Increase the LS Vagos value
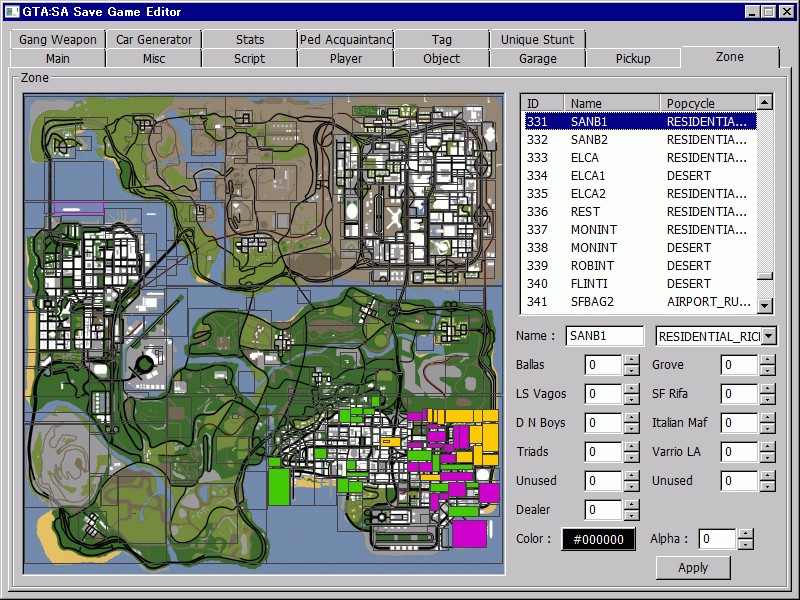This screenshot has height=600, width=800. click(632, 389)
